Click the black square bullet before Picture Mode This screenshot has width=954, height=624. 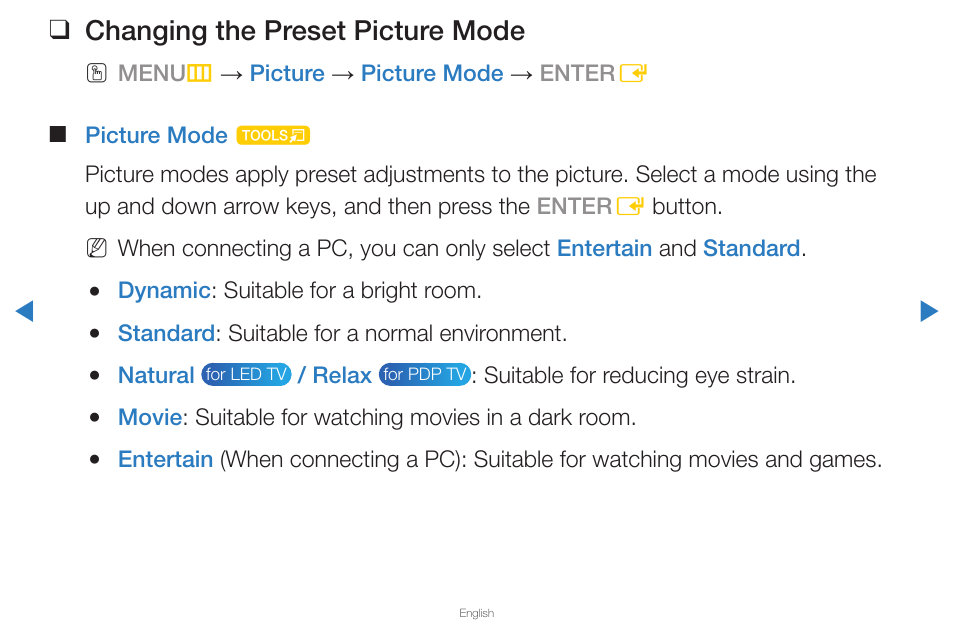[x=58, y=134]
